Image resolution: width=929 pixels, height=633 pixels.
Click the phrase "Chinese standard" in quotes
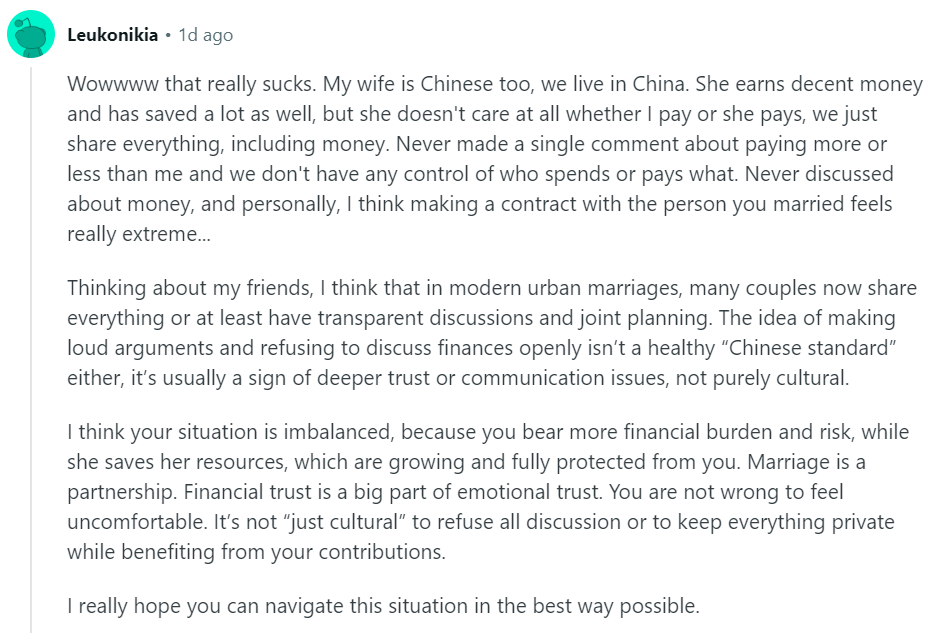coord(809,348)
